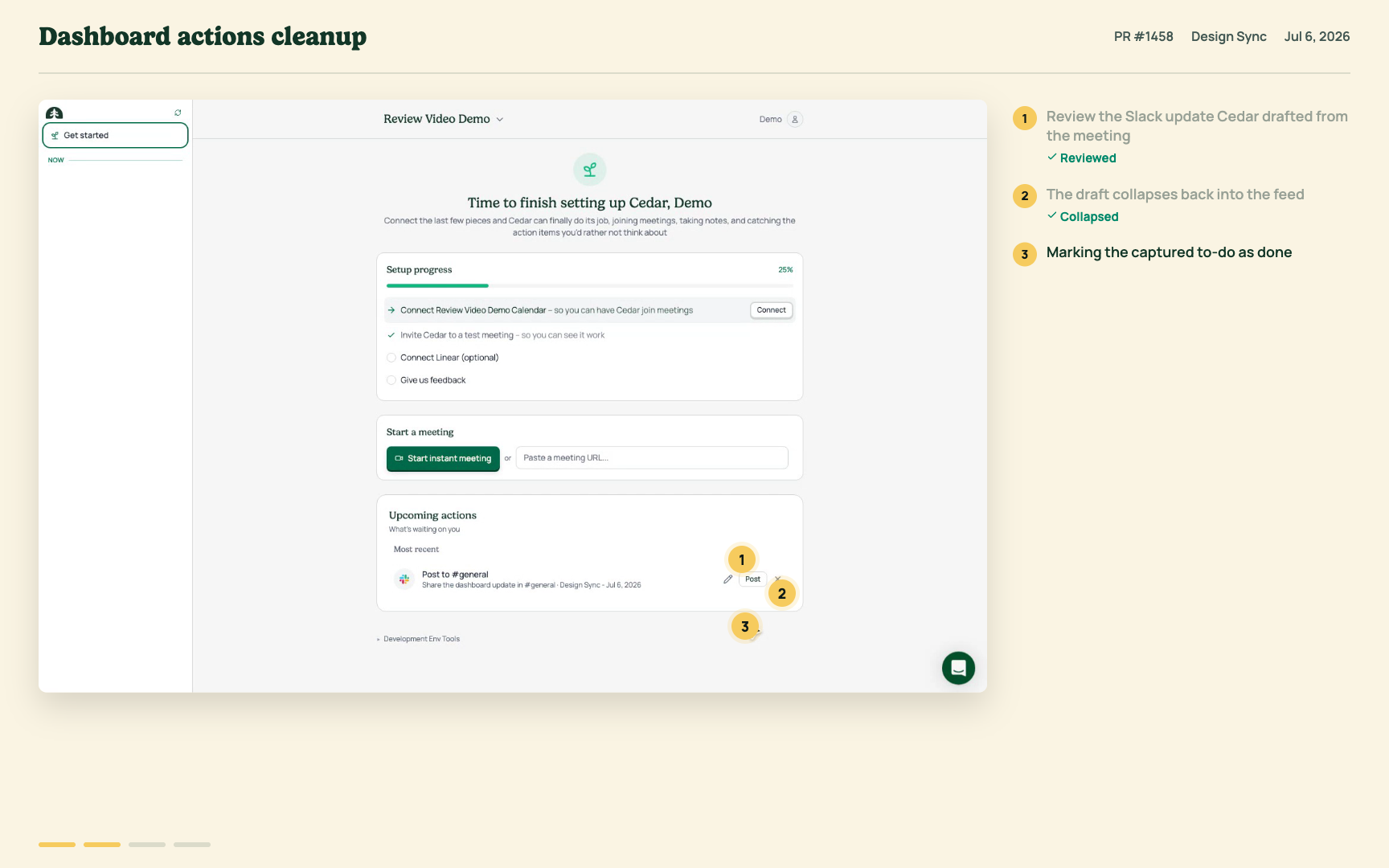Click the sidebar refresh icon
Image resolution: width=1389 pixels, height=868 pixels.
click(x=178, y=113)
